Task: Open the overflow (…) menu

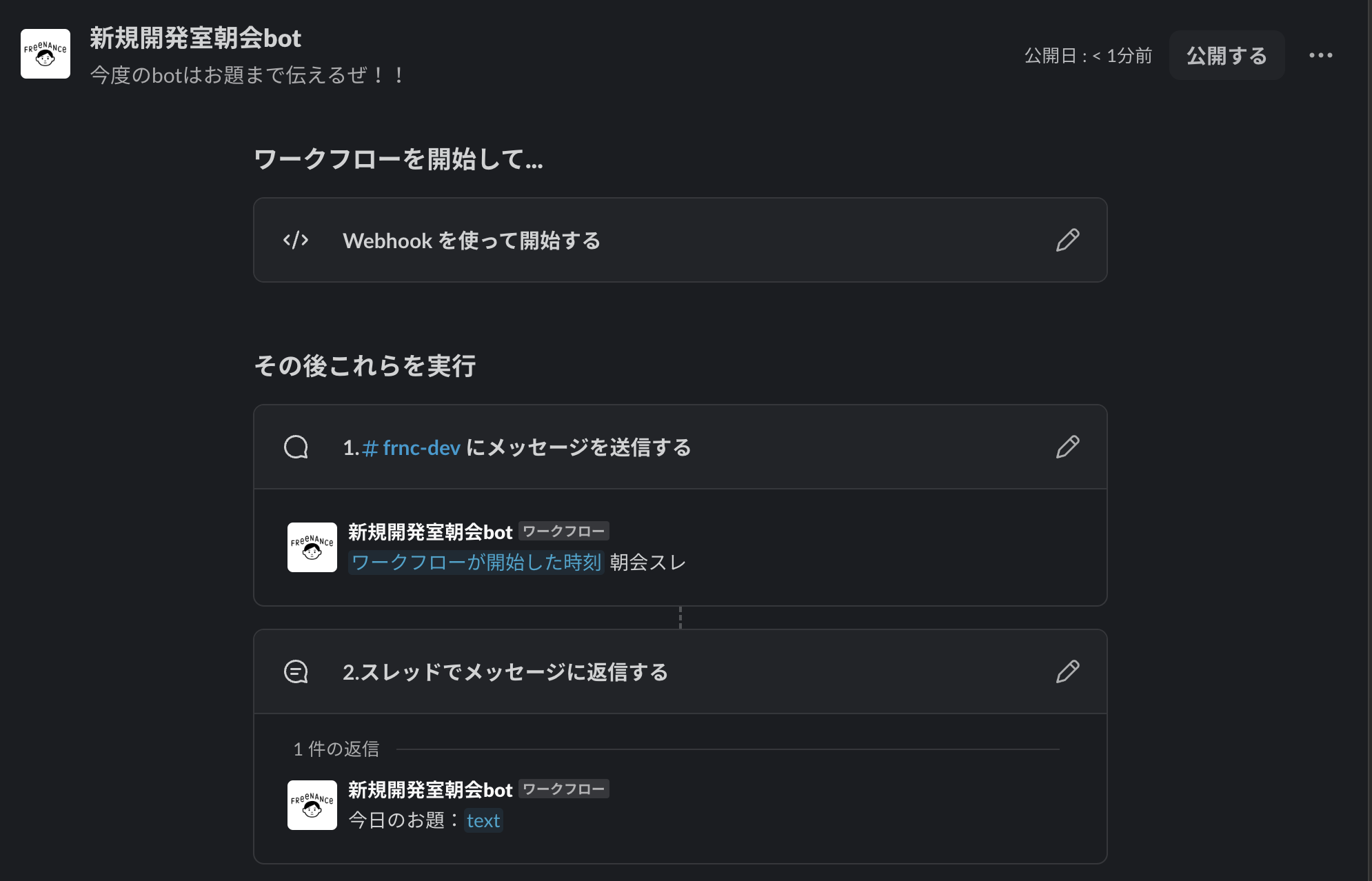Action: pyautogui.click(x=1321, y=55)
